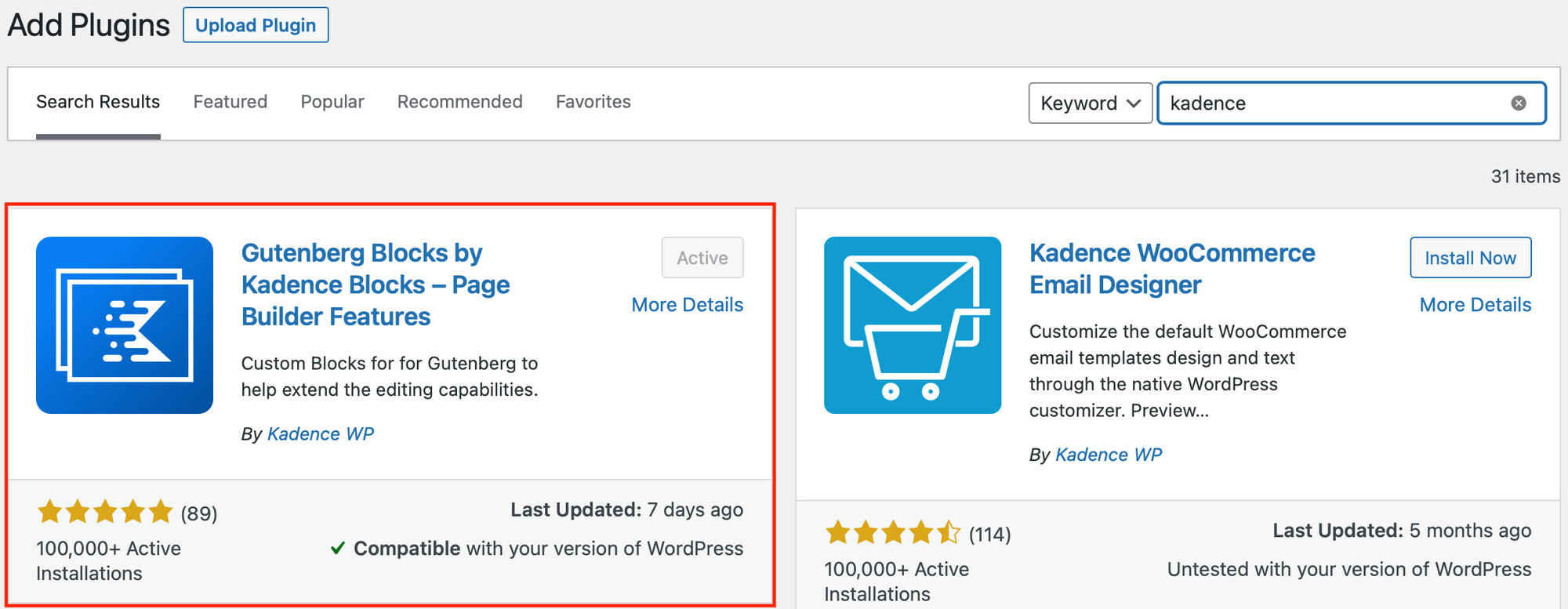This screenshot has height=609, width=1568.
Task: Click 'Last Updated: 5 months ago' text
Action: [x=1402, y=531]
